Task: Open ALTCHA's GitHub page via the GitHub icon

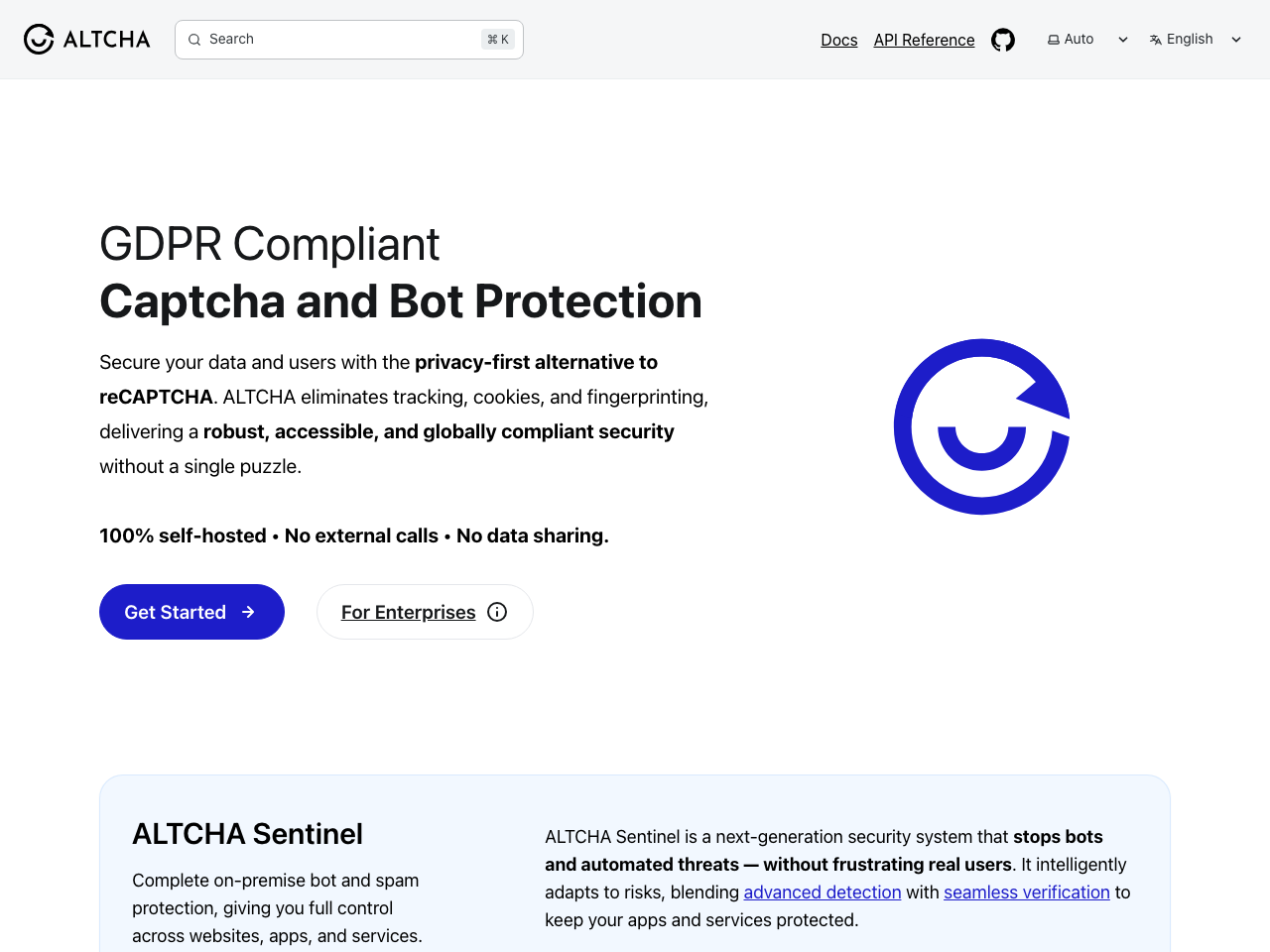Action: coord(1002,40)
